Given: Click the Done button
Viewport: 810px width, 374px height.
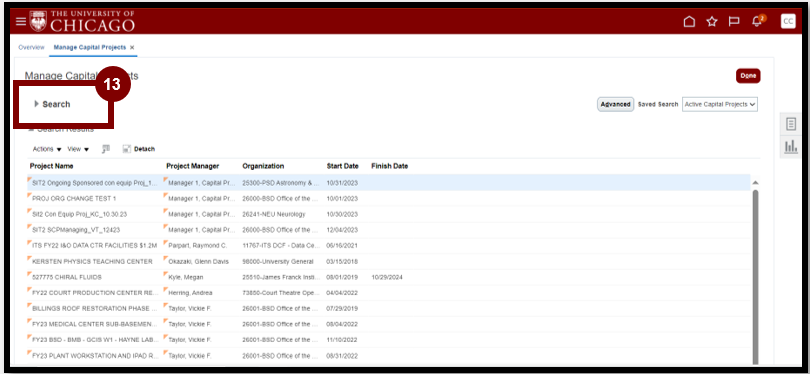Looking at the screenshot, I should [x=748, y=75].
